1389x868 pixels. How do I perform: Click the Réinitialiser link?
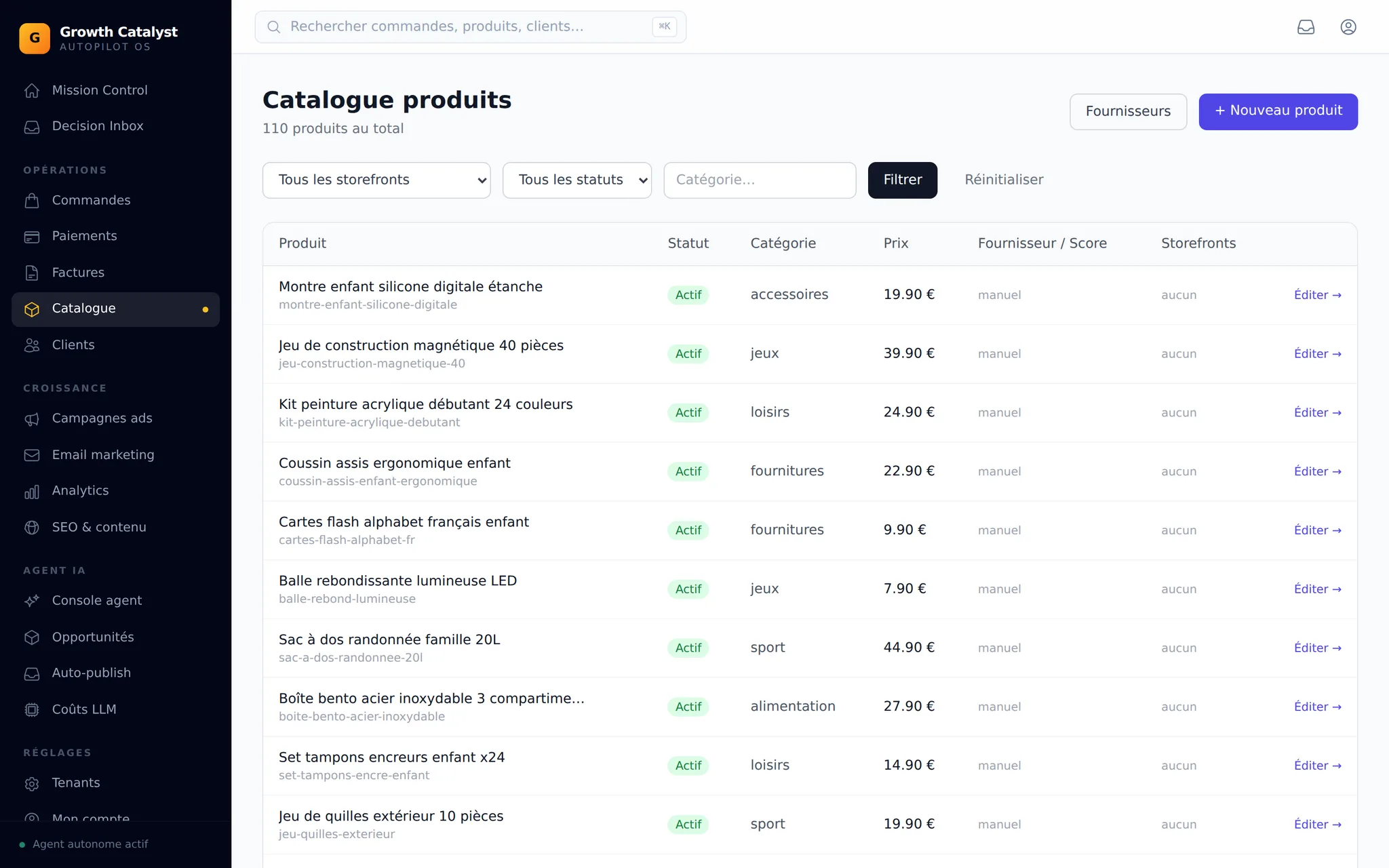tap(1004, 180)
